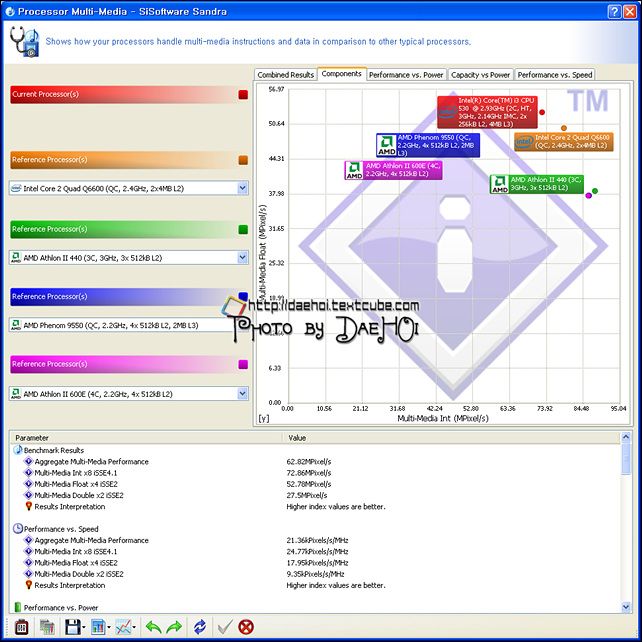Select the Multi-Media Int x8 iSSE4.1 72.86MPixel/s row

coord(315,473)
